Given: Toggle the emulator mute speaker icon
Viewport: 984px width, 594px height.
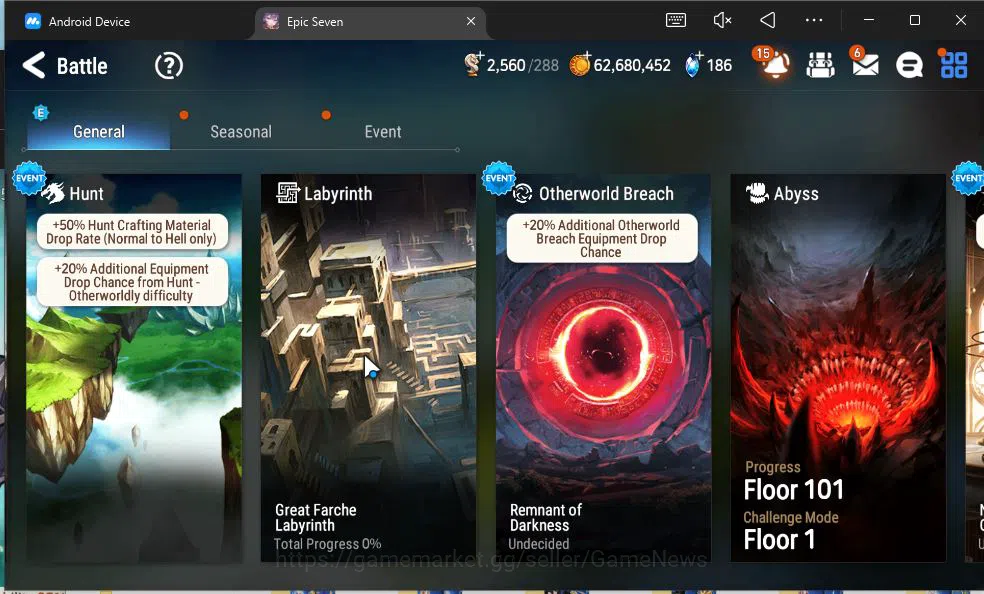Looking at the screenshot, I should point(722,21).
